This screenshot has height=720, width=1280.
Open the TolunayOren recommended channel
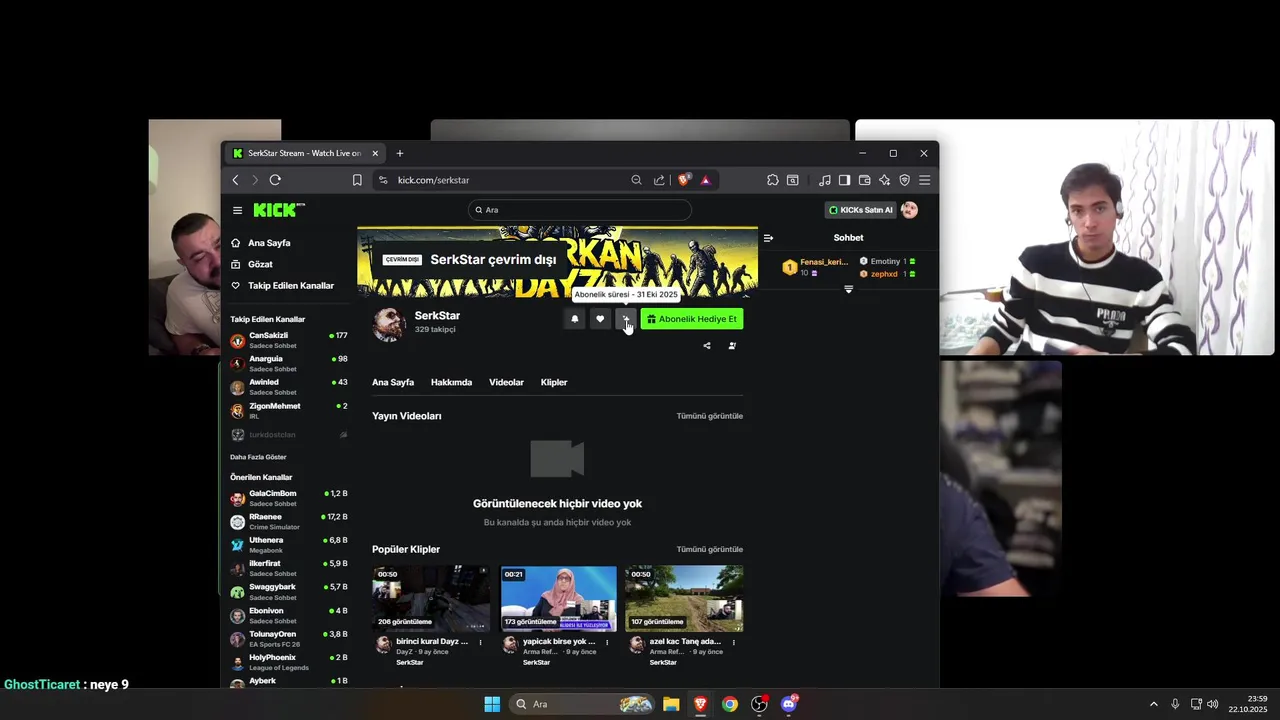289,638
